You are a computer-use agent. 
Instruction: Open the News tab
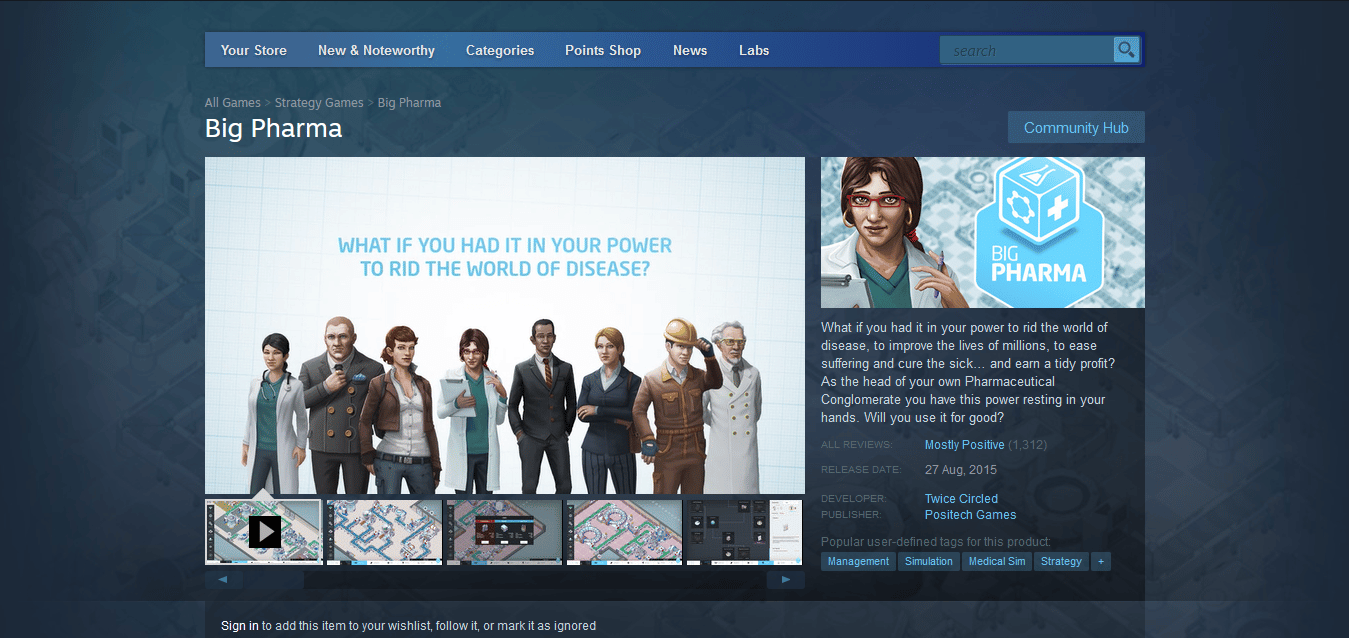690,50
